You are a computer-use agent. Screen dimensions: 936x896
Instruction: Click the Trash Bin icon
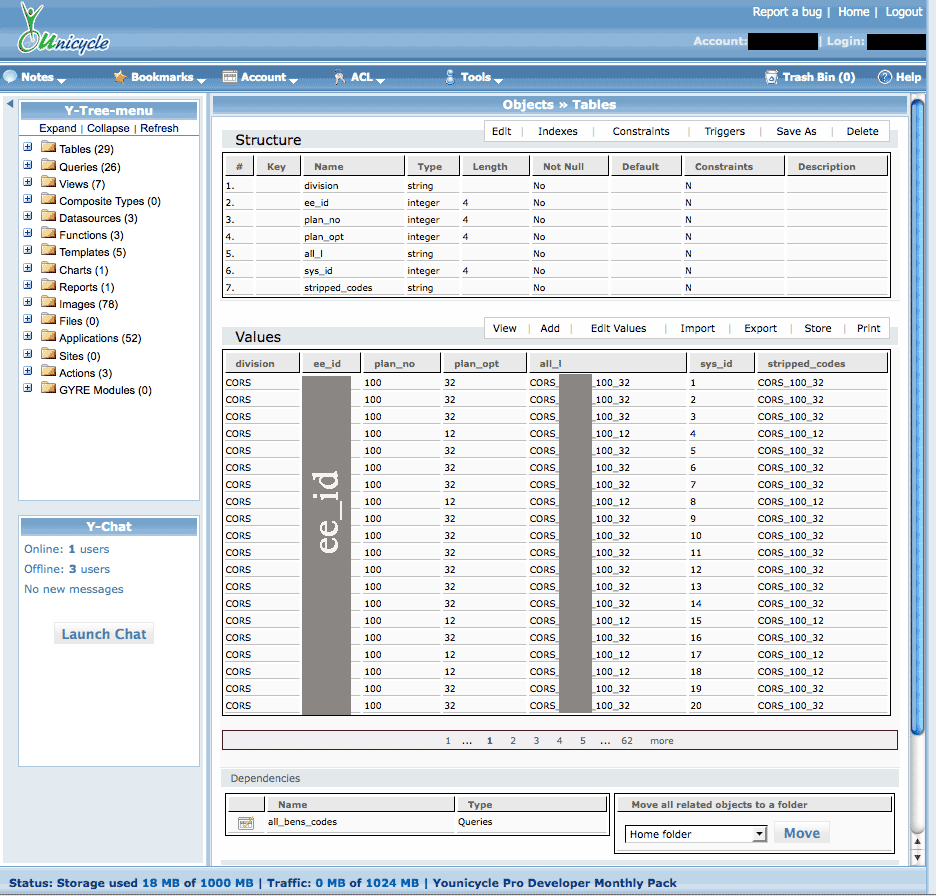tap(771, 77)
